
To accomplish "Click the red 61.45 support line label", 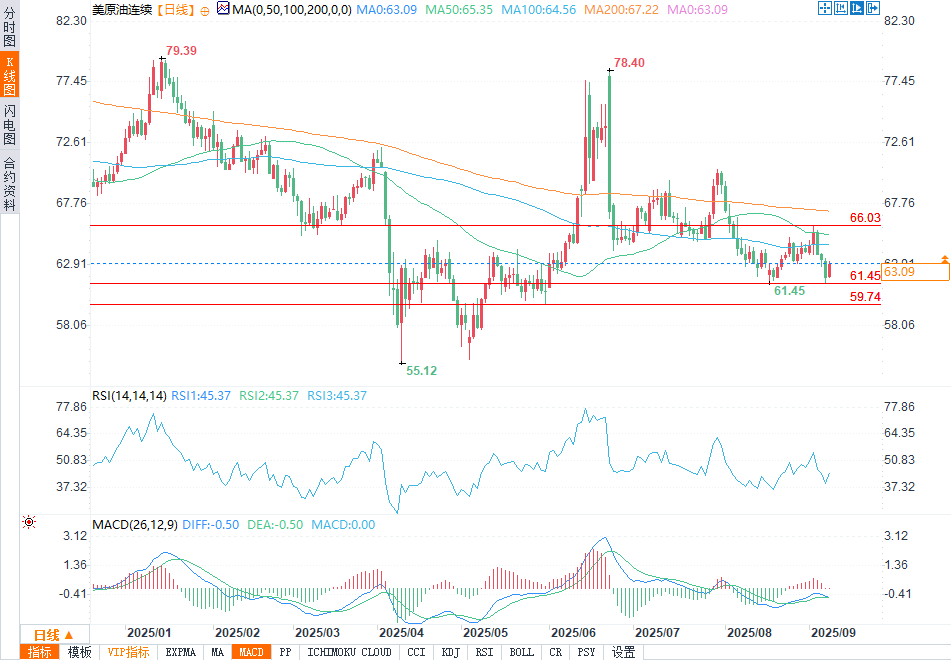I will click(x=865, y=276).
